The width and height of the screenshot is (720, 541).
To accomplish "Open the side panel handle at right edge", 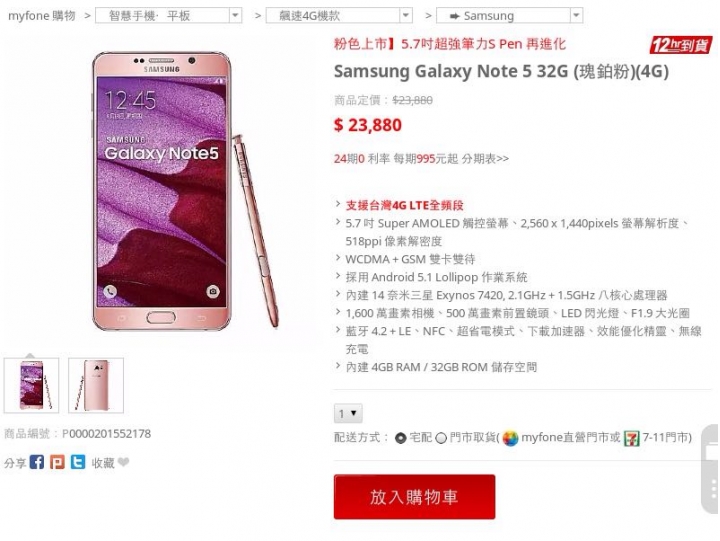I will 710,468.
